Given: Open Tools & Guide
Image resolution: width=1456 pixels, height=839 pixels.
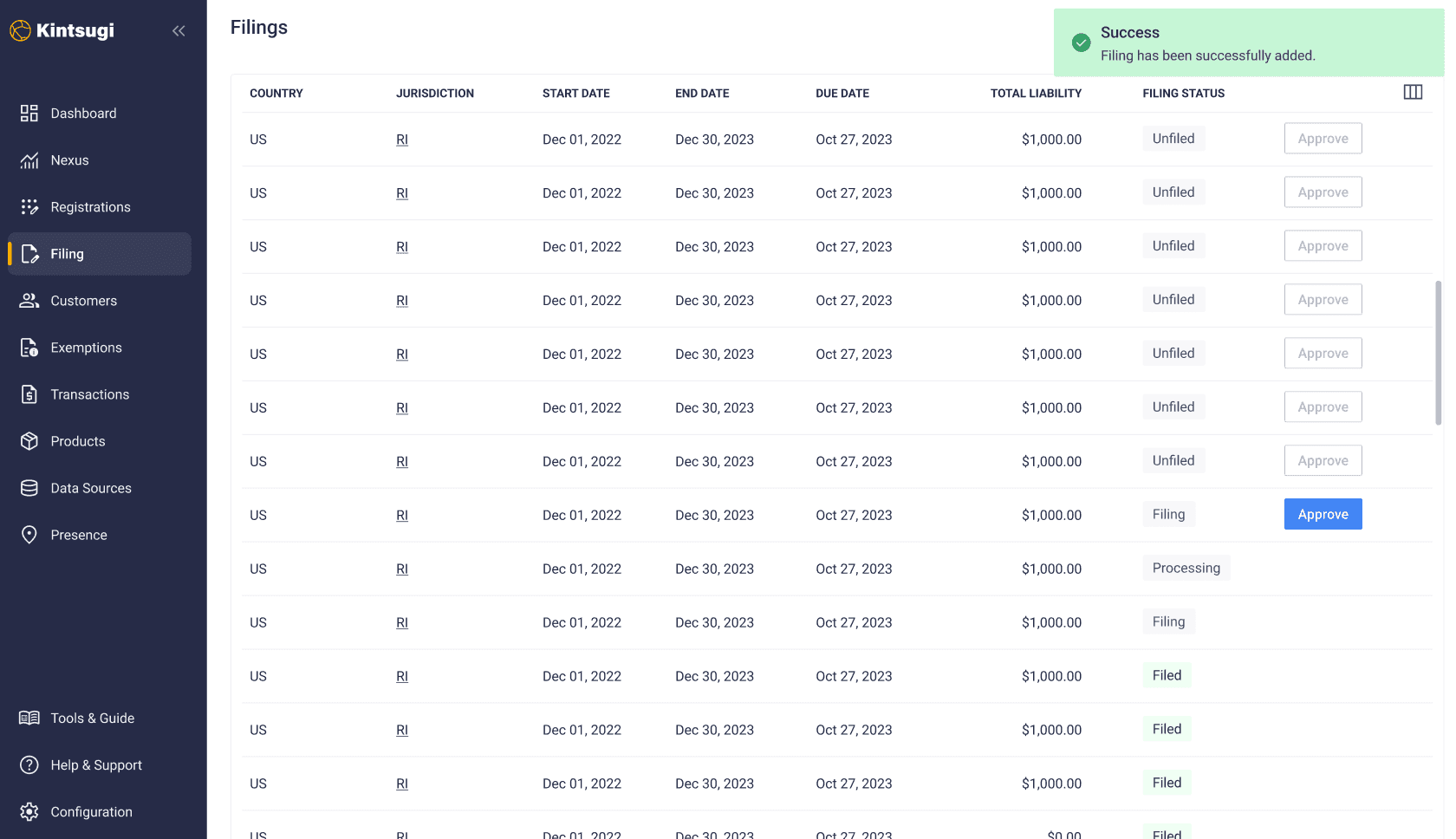Looking at the screenshot, I should (100, 718).
